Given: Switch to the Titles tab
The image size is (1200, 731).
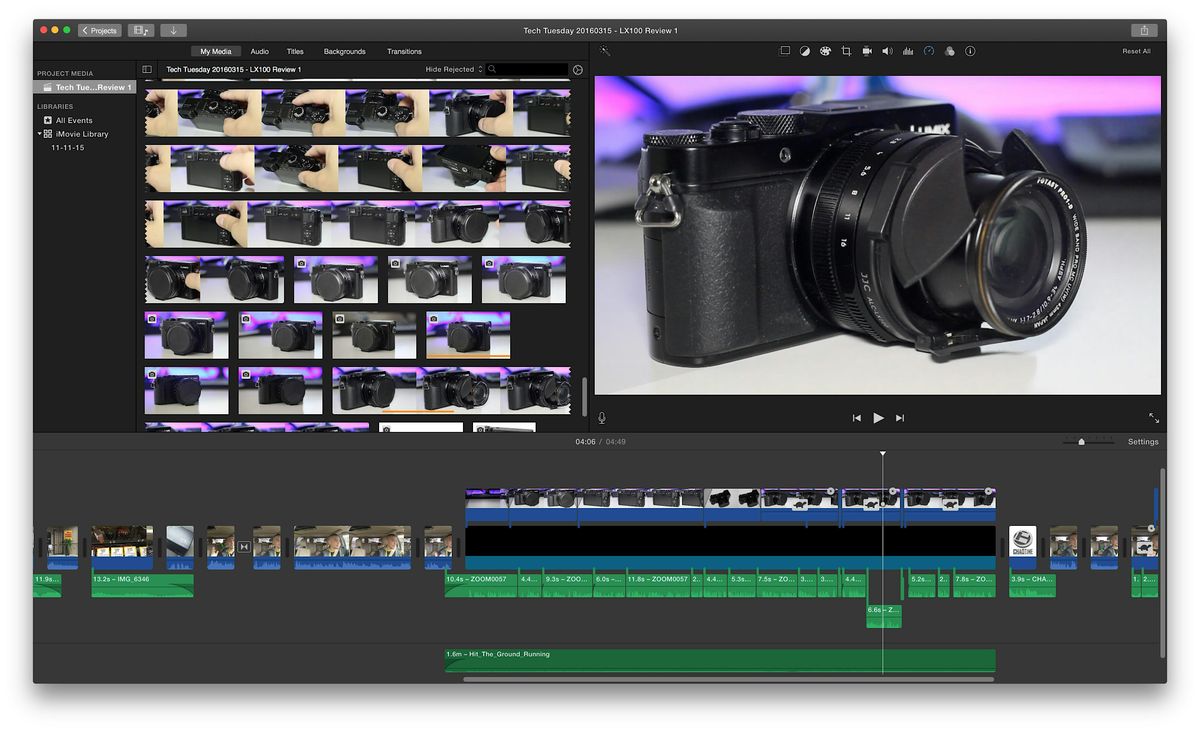Looking at the screenshot, I should coord(295,51).
